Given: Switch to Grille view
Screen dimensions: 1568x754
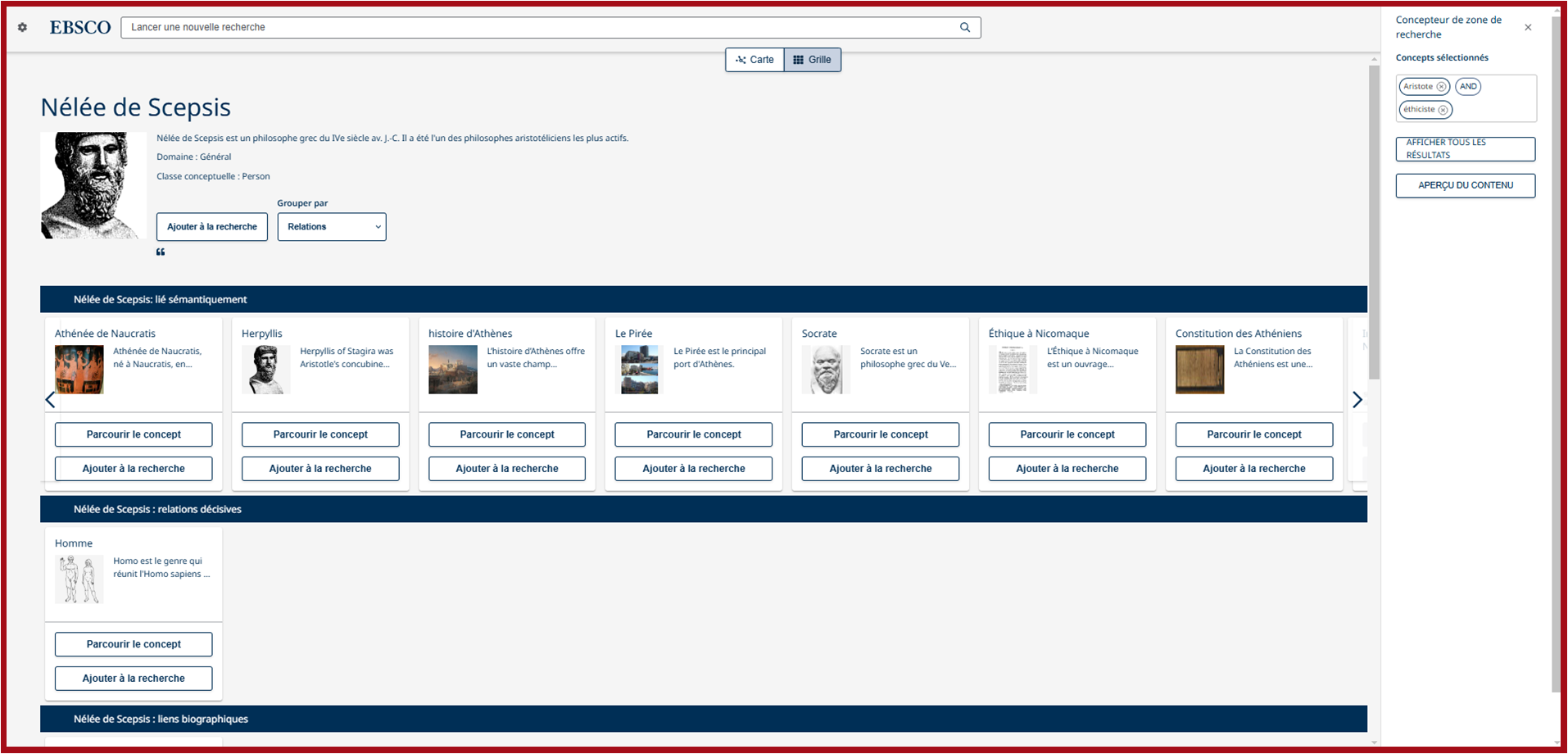Looking at the screenshot, I should coord(812,60).
